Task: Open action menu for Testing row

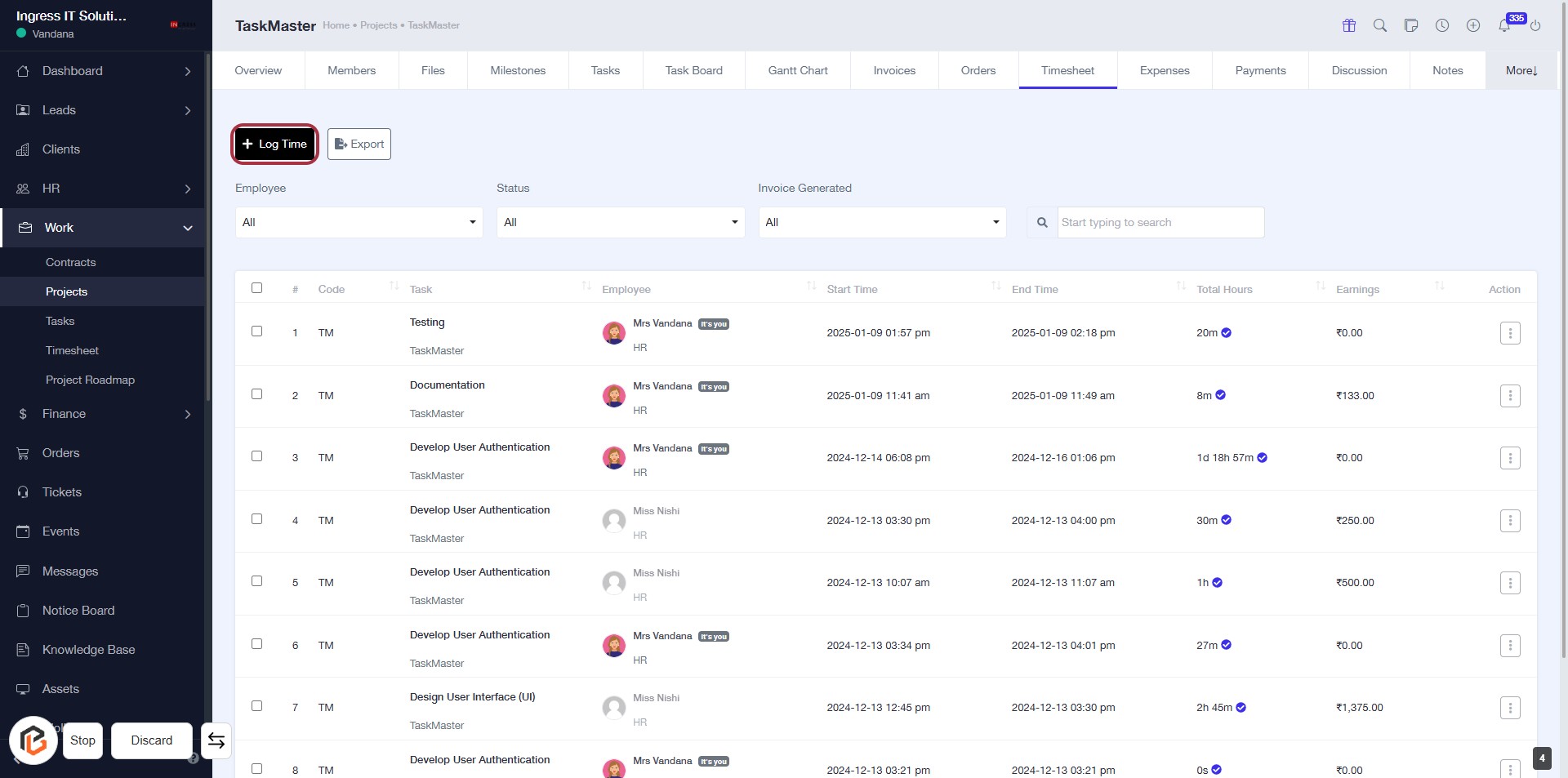Action: point(1510,333)
